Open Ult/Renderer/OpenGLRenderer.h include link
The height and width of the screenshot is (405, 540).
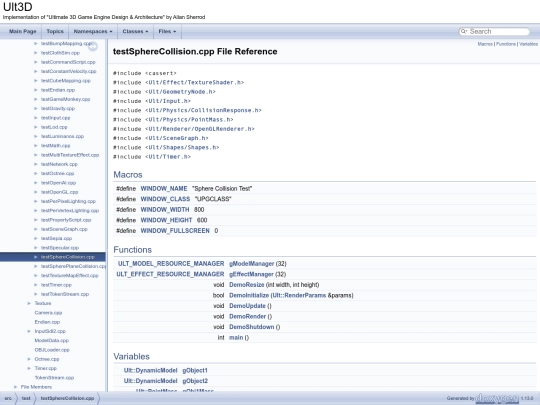click(x=200, y=129)
